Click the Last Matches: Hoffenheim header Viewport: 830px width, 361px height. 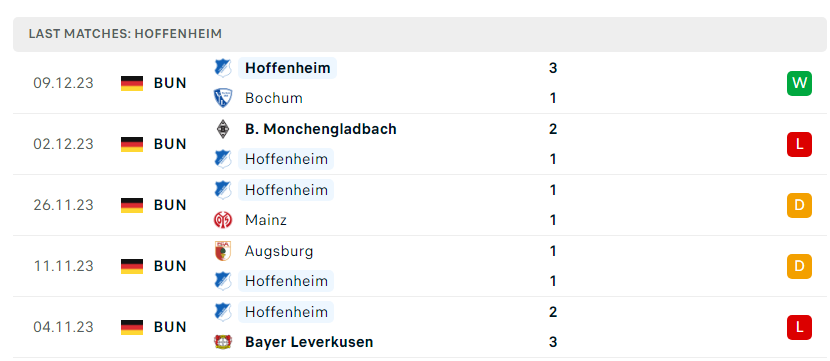click(x=125, y=34)
